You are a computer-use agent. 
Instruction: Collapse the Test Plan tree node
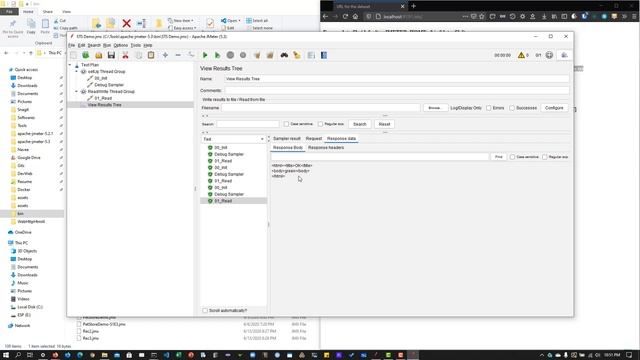70,65
